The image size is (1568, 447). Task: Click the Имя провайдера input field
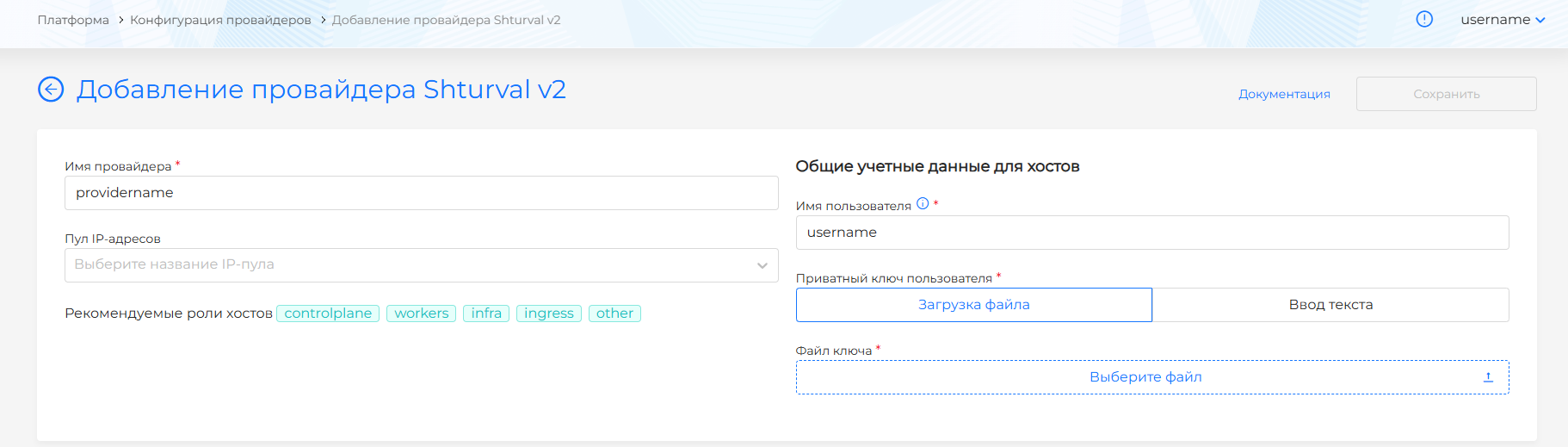(x=421, y=193)
